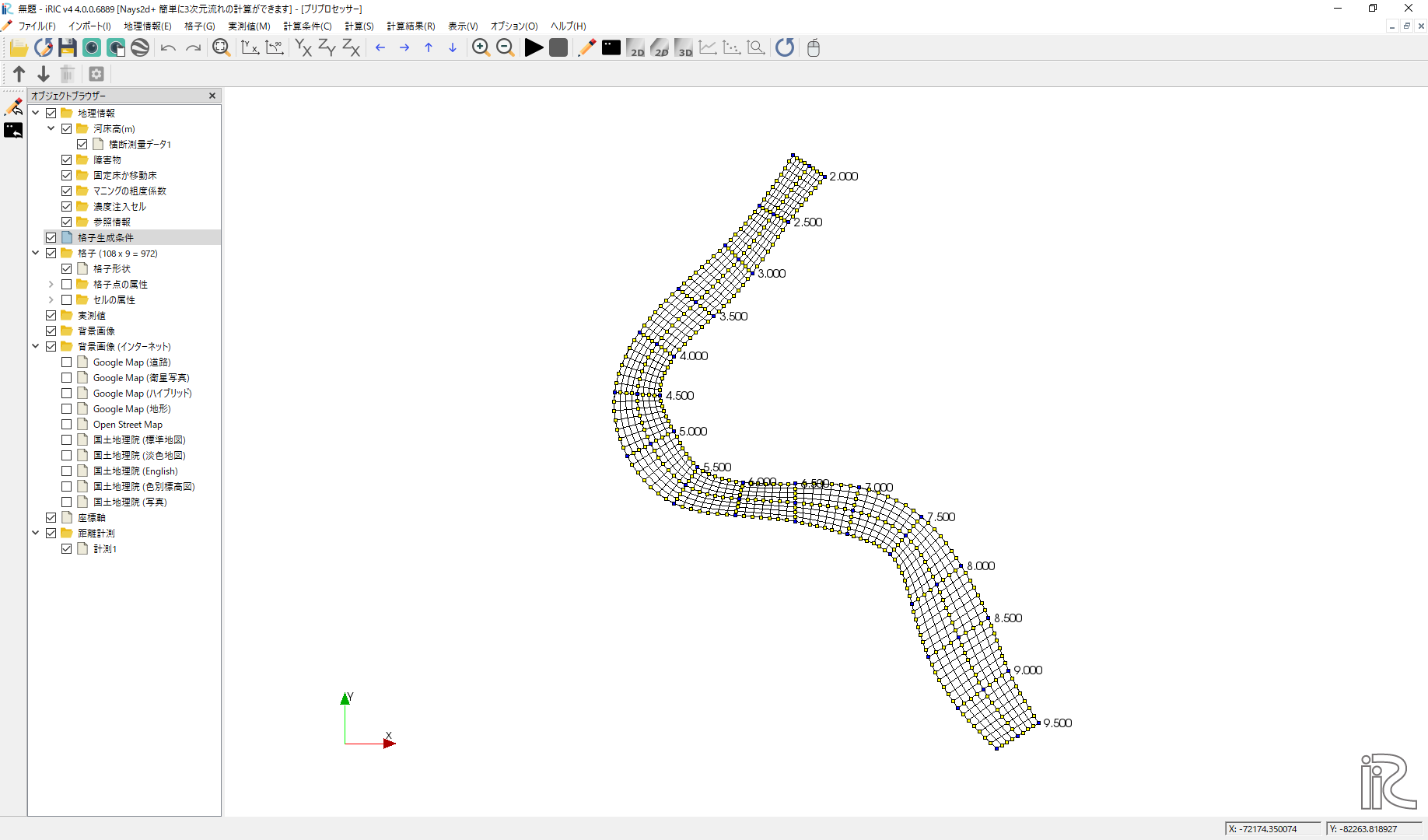Image resolution: width=1428 pixels, height=840 pixels.
Task: Select the 格子生成条件 tree item
Action: [106, 237]
